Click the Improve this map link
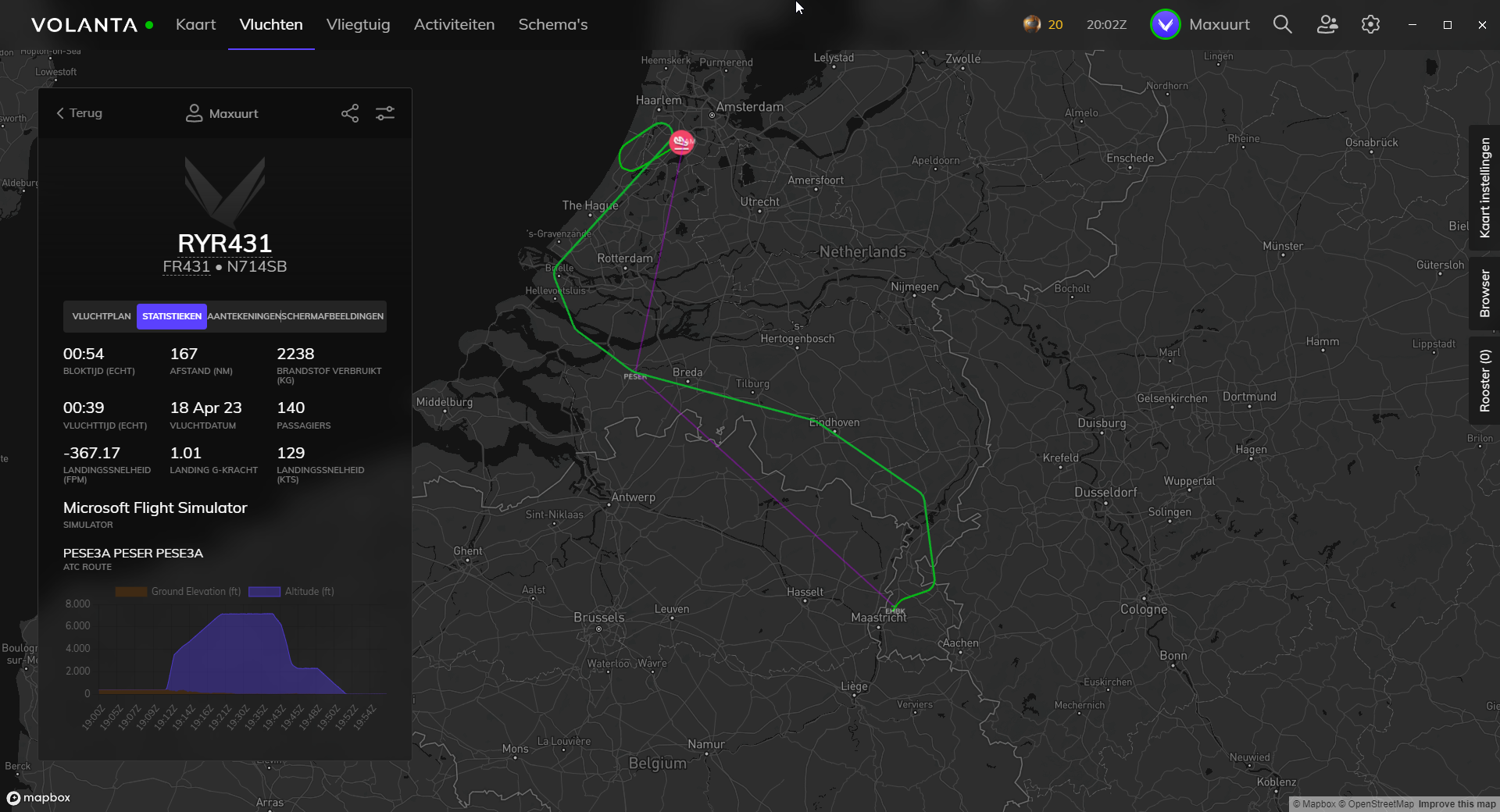The height and width of the screenshot is (812, 1500). click(x=1456, y=804)
